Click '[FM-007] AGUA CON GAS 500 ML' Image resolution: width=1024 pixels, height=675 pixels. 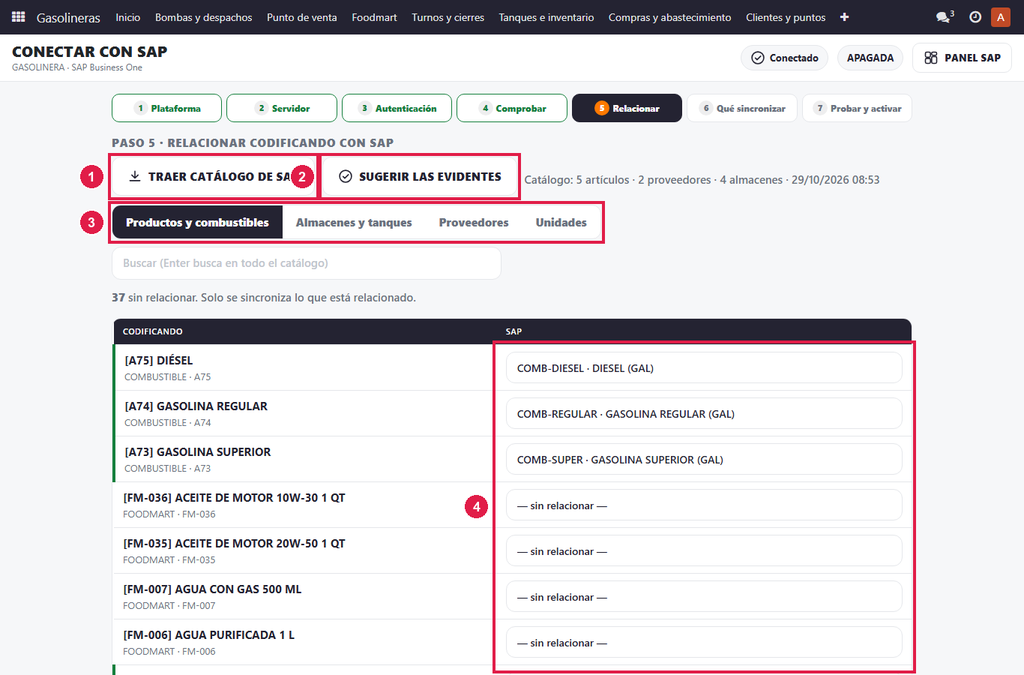[212, 589]
